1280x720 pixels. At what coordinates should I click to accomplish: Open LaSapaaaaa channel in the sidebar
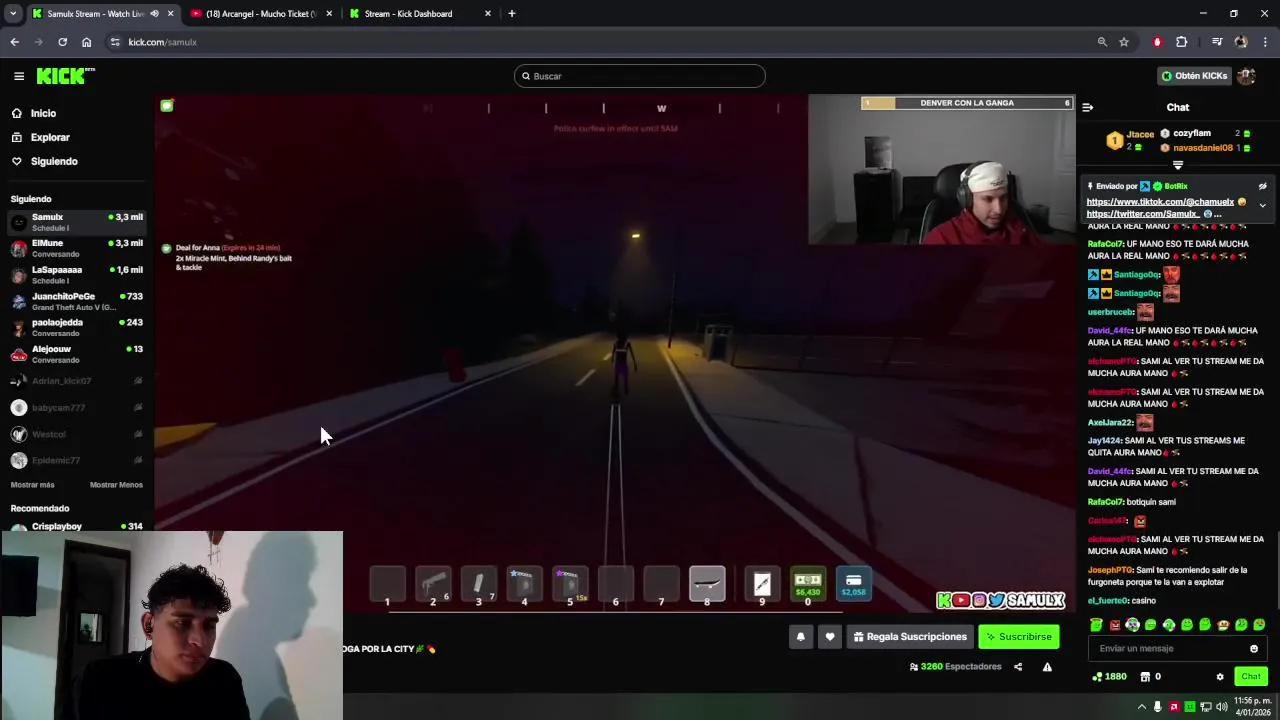pyautogui.click(x=77, y=275)
